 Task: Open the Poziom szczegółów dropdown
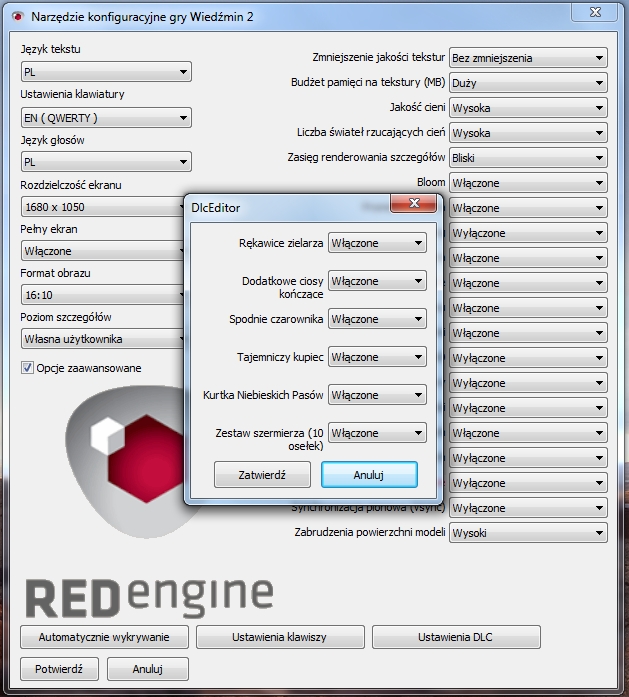pyautogui.click(x=103, y=339)
